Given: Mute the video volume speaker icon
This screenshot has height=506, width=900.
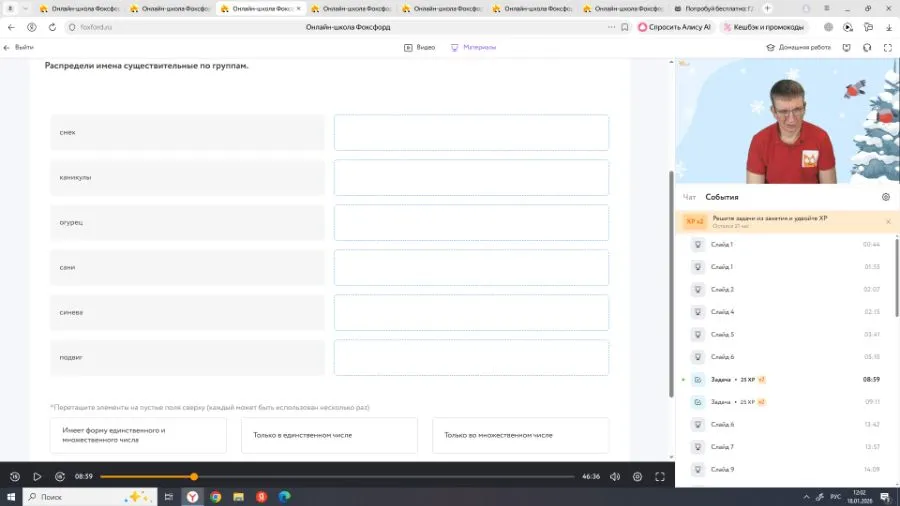Looking at the screenshot, I should [x=615, y=476].
